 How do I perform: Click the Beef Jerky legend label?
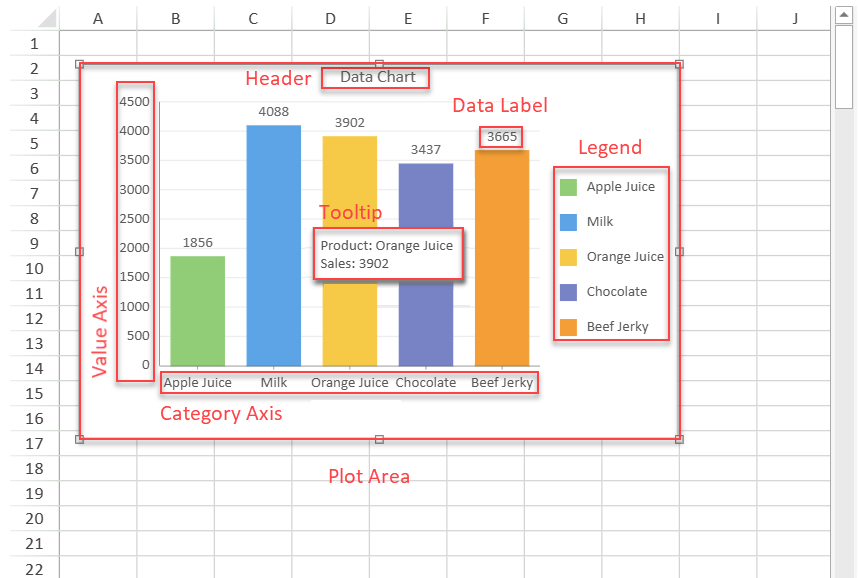pos(617,327)
